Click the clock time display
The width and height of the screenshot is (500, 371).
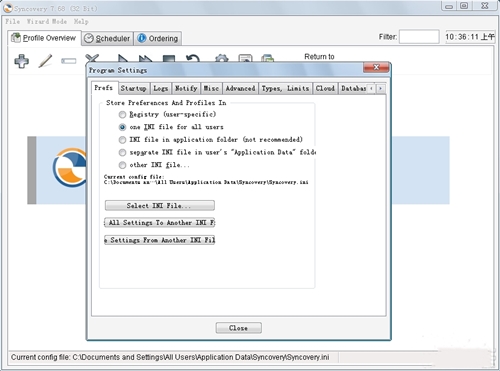(470, 37)
